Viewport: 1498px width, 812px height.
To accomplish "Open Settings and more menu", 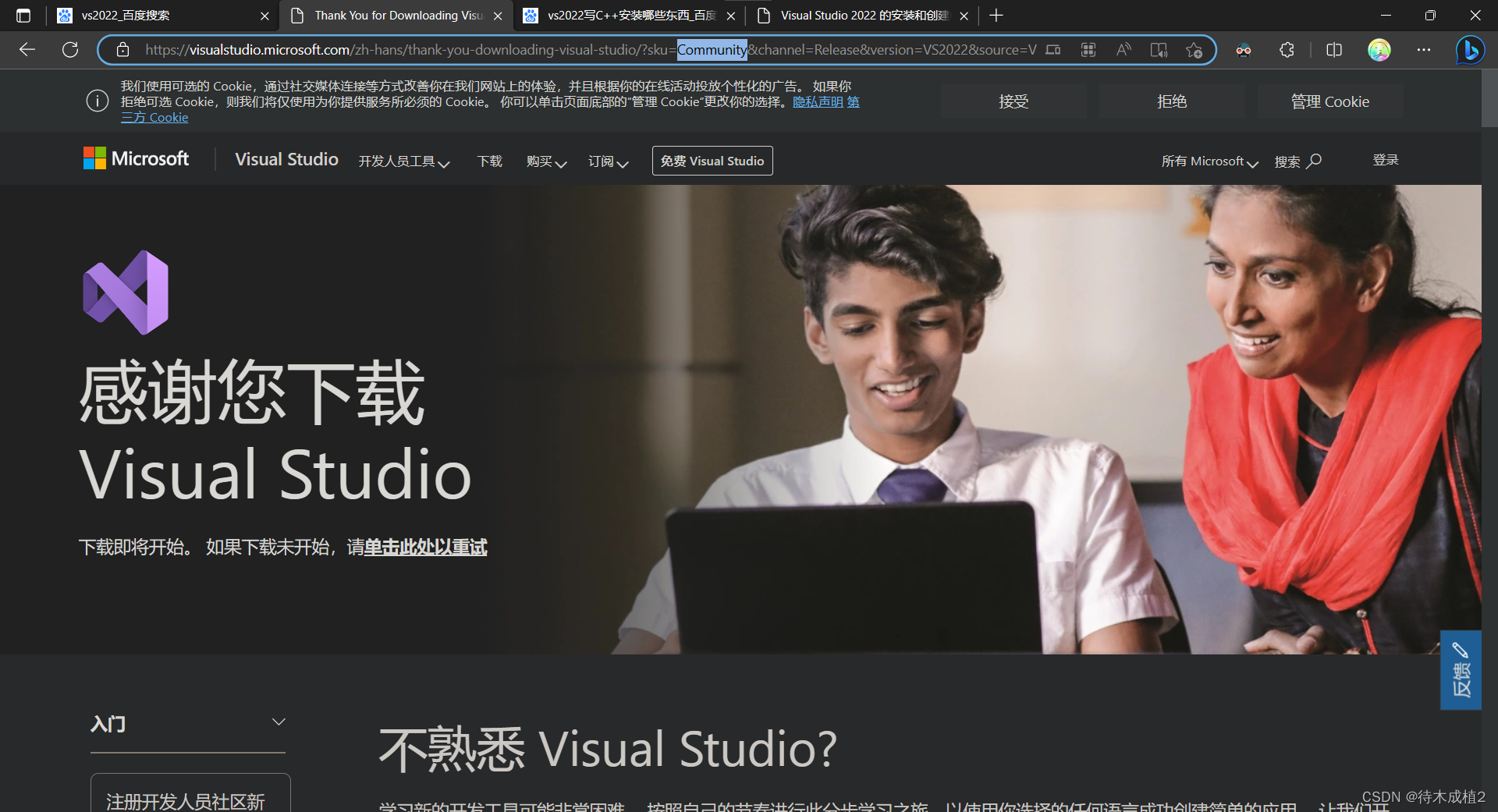I will pyautogui.click(x=1424, y=50).
